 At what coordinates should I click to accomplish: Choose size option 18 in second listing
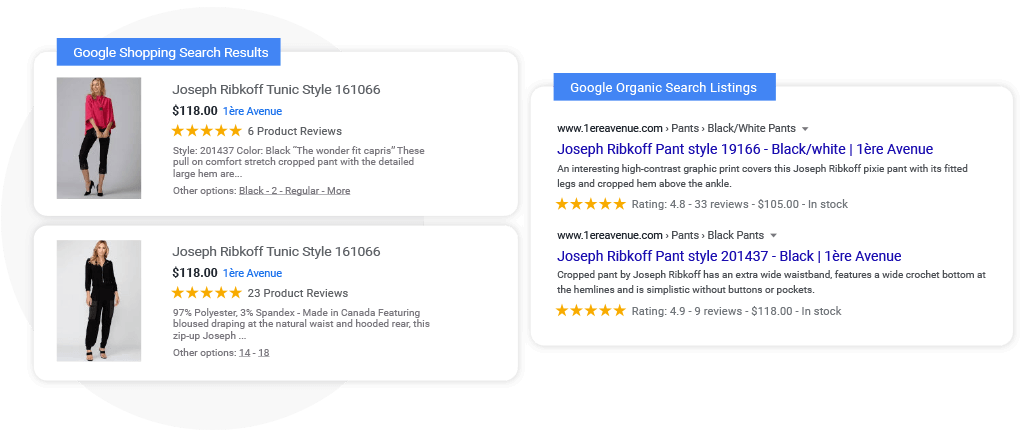coord(264,353)
